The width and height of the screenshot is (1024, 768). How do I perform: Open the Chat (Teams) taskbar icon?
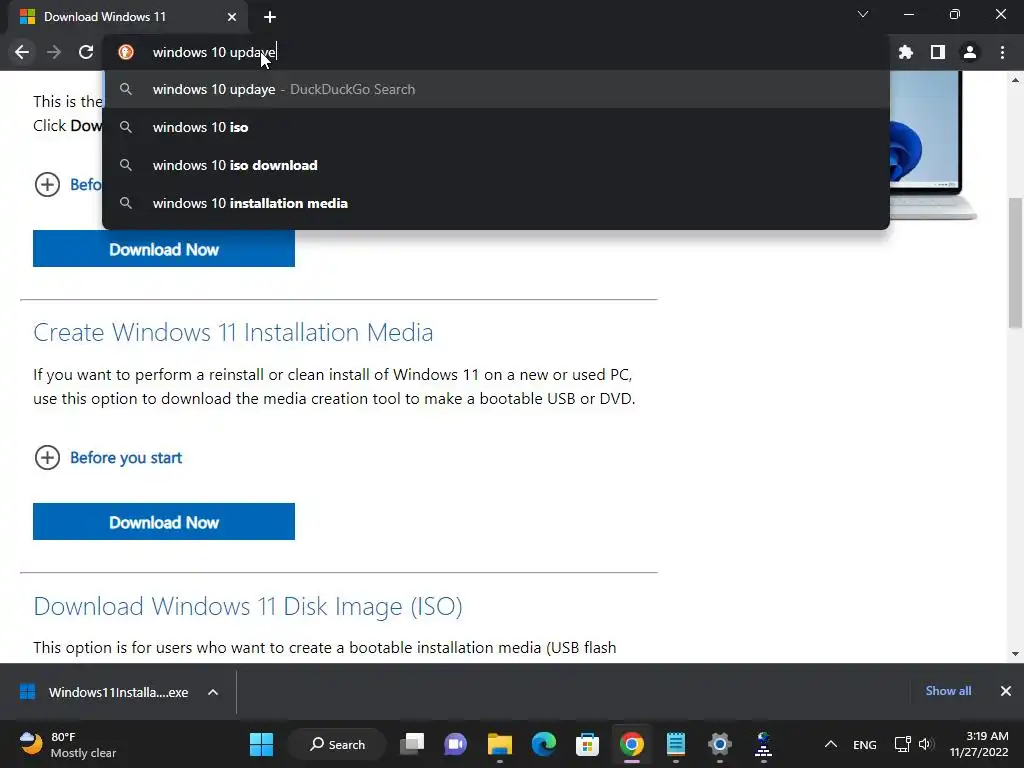tap(456, 744)
